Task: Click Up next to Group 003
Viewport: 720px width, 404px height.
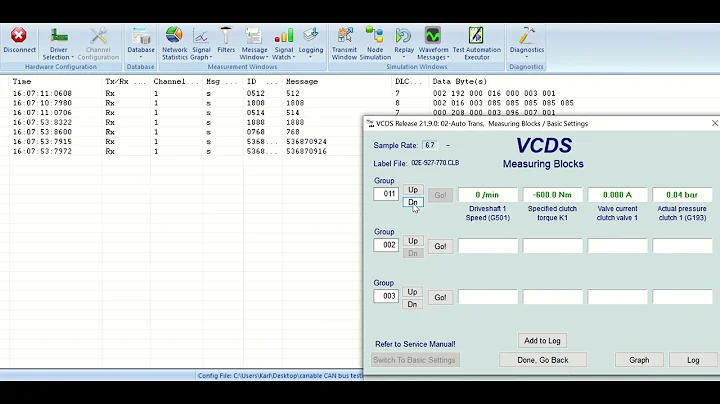Action: [x=412, y=292]
